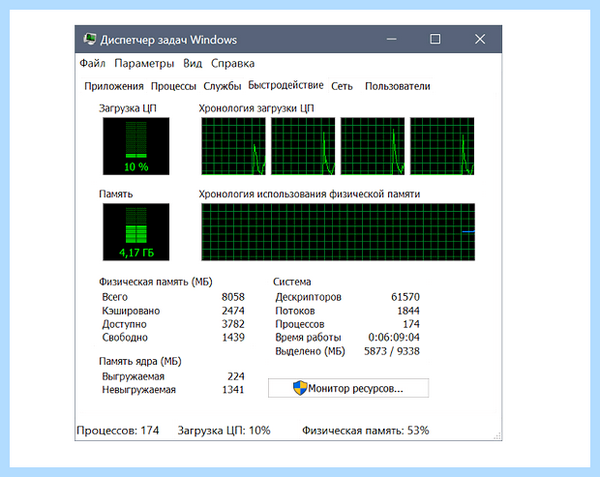
Task: Click the Физическая память (МБ) heading
Action: tap(155, 282)
